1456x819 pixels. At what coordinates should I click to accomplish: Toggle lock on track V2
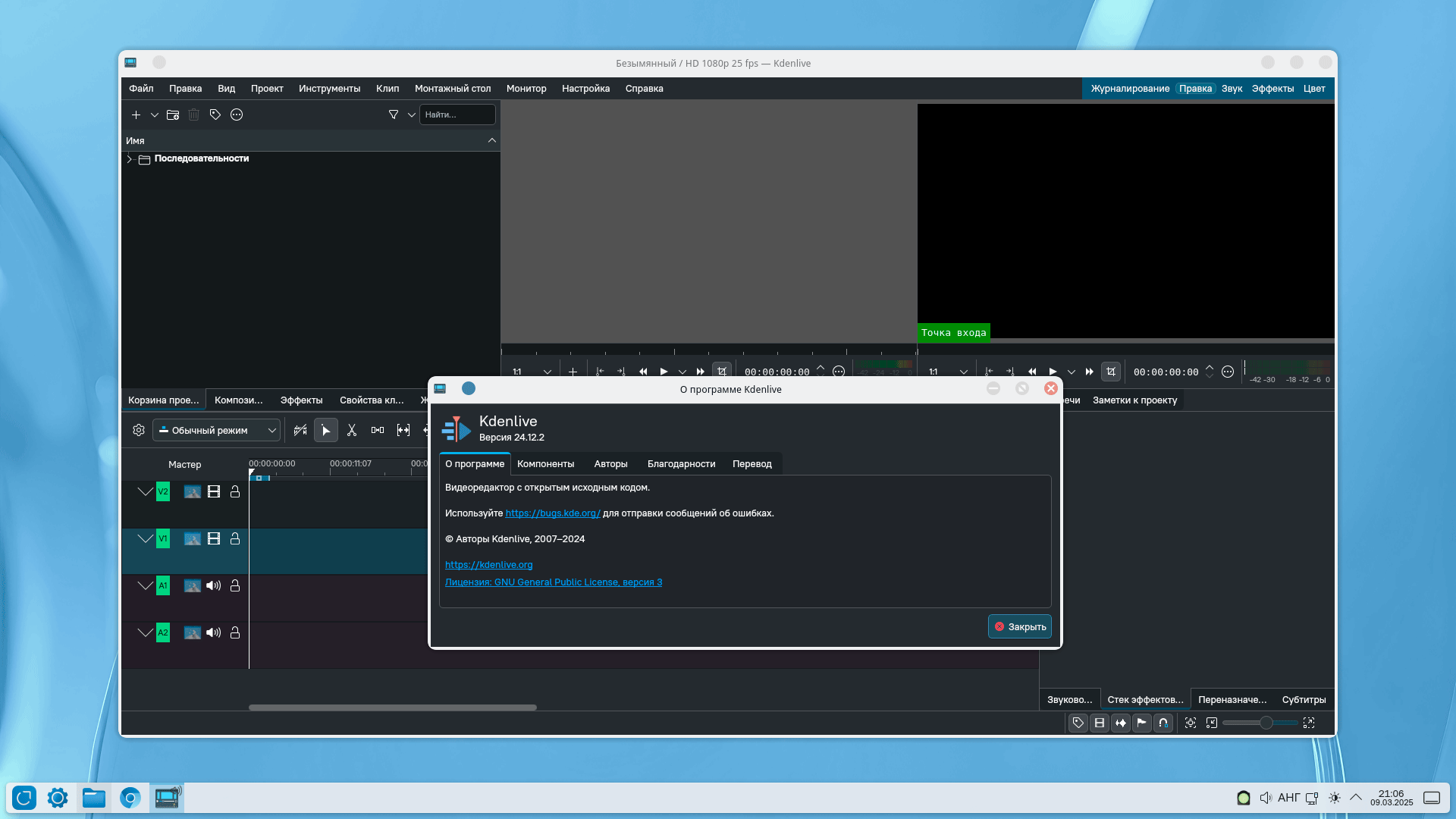(235, 491)
